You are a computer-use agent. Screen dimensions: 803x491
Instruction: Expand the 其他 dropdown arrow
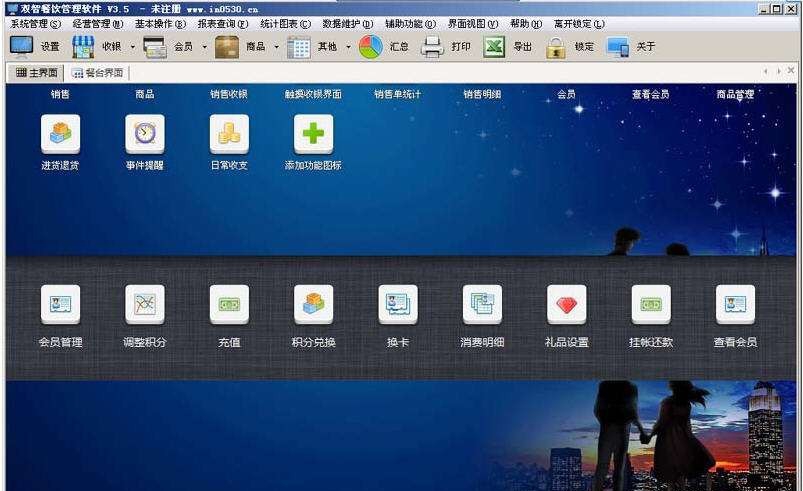click(348, 47)
